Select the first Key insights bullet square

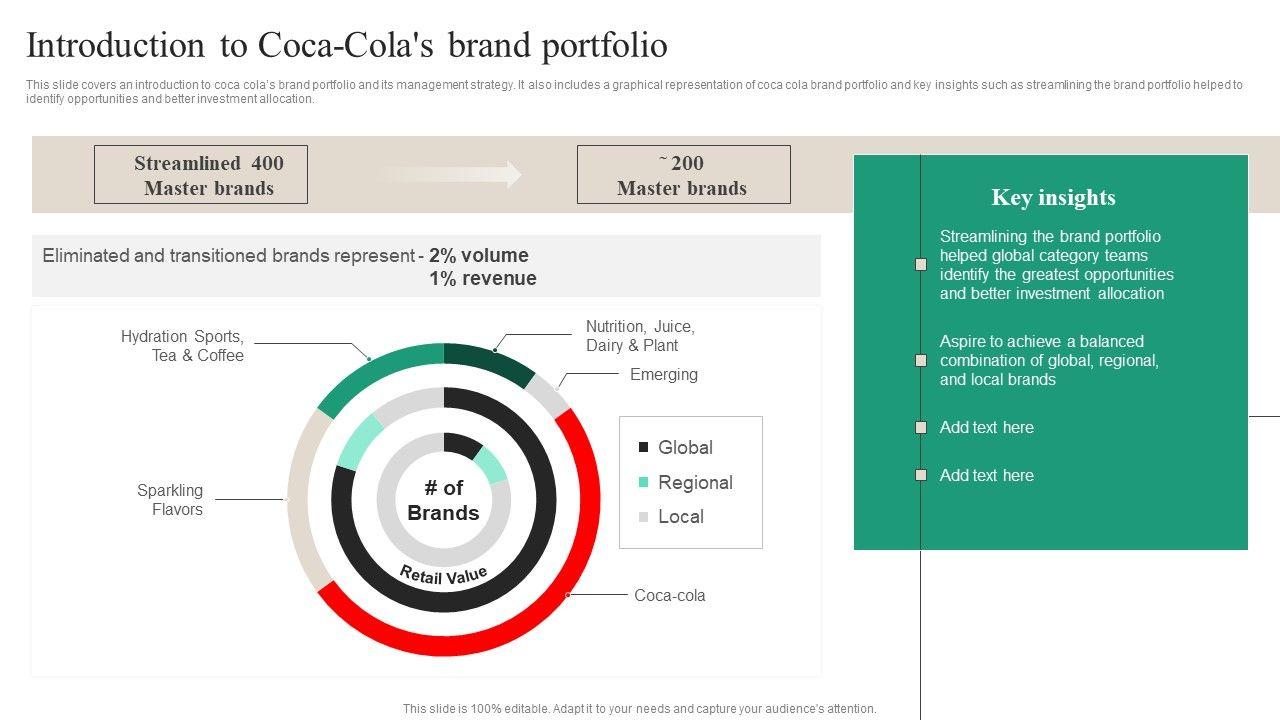921,265
